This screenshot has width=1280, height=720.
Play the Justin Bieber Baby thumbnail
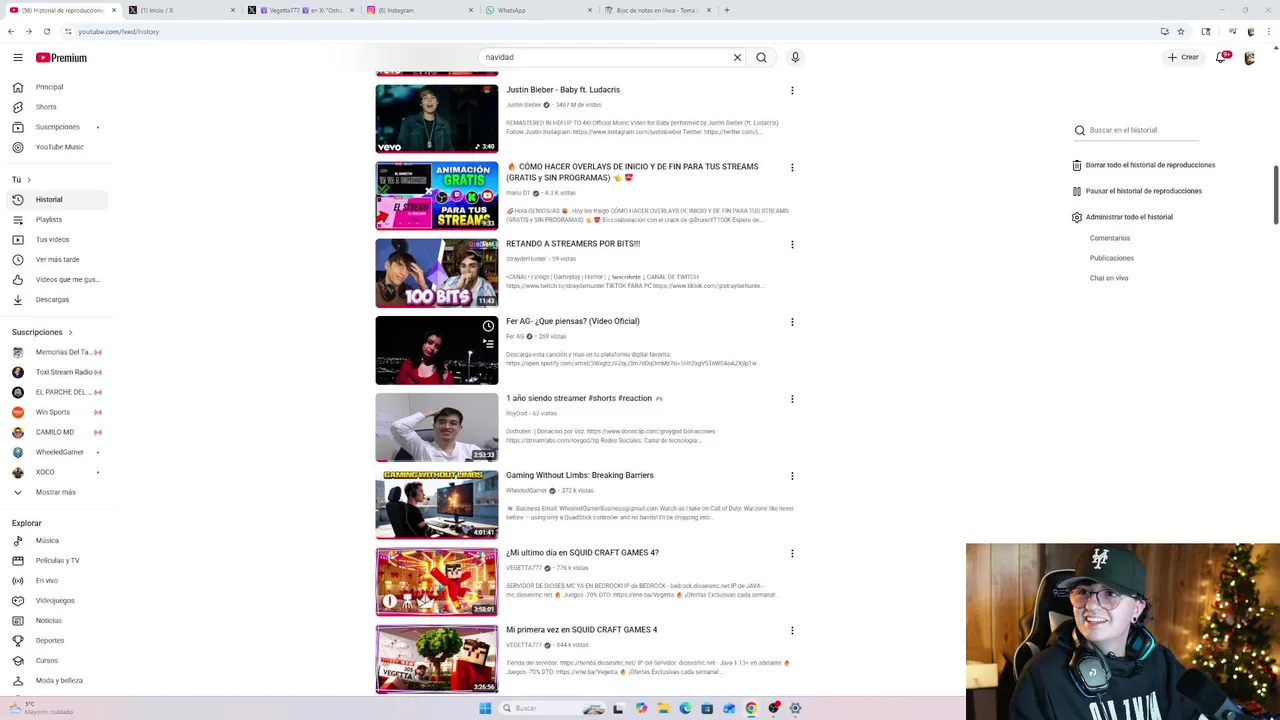point(436,118)
